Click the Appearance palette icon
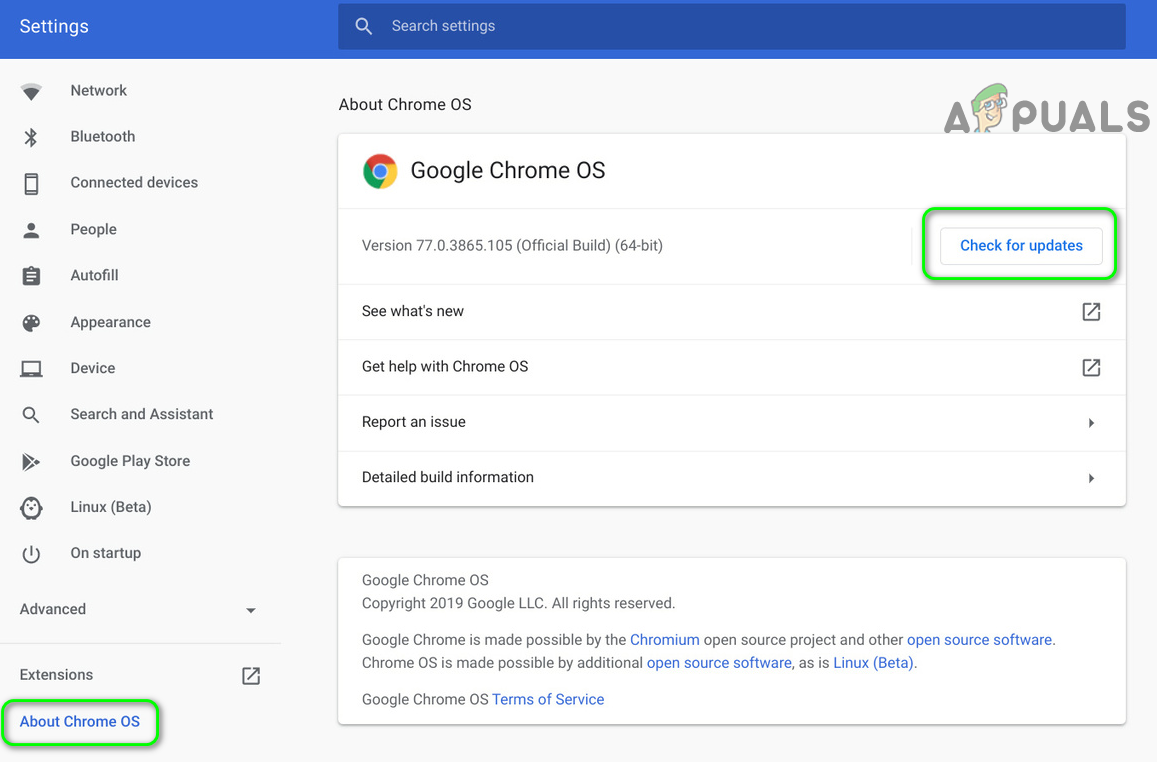The width and height of the screenshot is (1157, 762). 31,322
